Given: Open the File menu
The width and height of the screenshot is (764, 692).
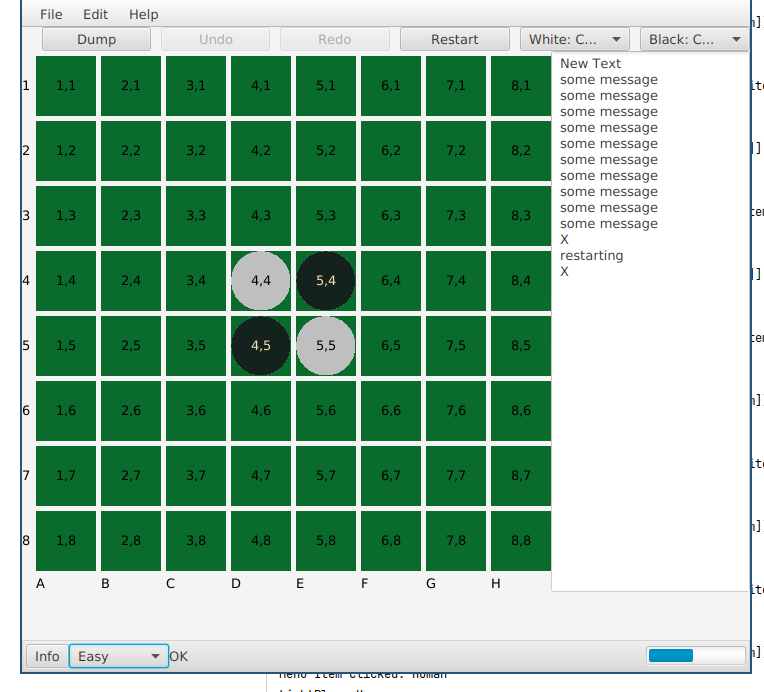Looking at the screenshot, I should tap(51, 15).
